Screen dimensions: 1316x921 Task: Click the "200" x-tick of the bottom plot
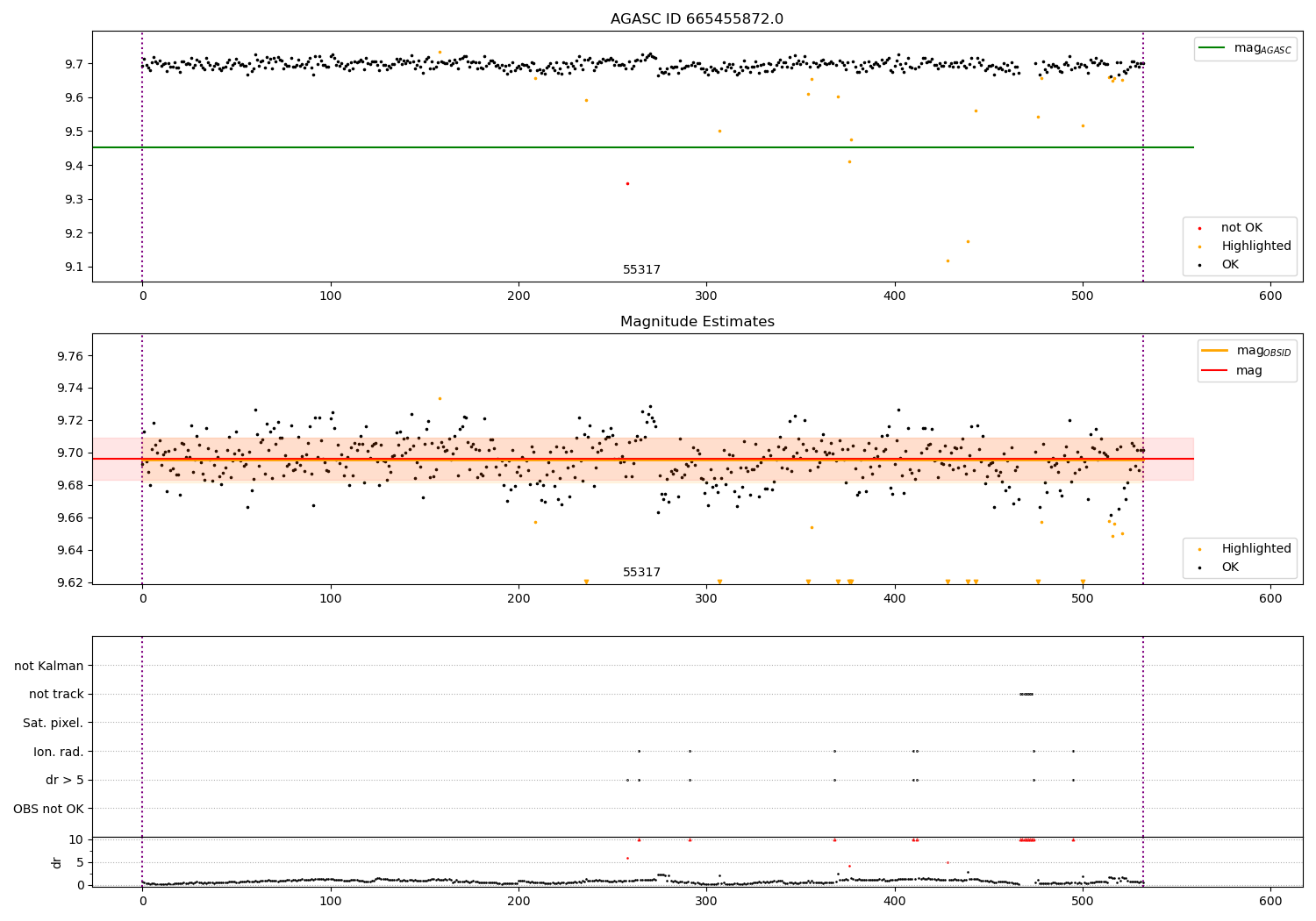pos(519,901)
